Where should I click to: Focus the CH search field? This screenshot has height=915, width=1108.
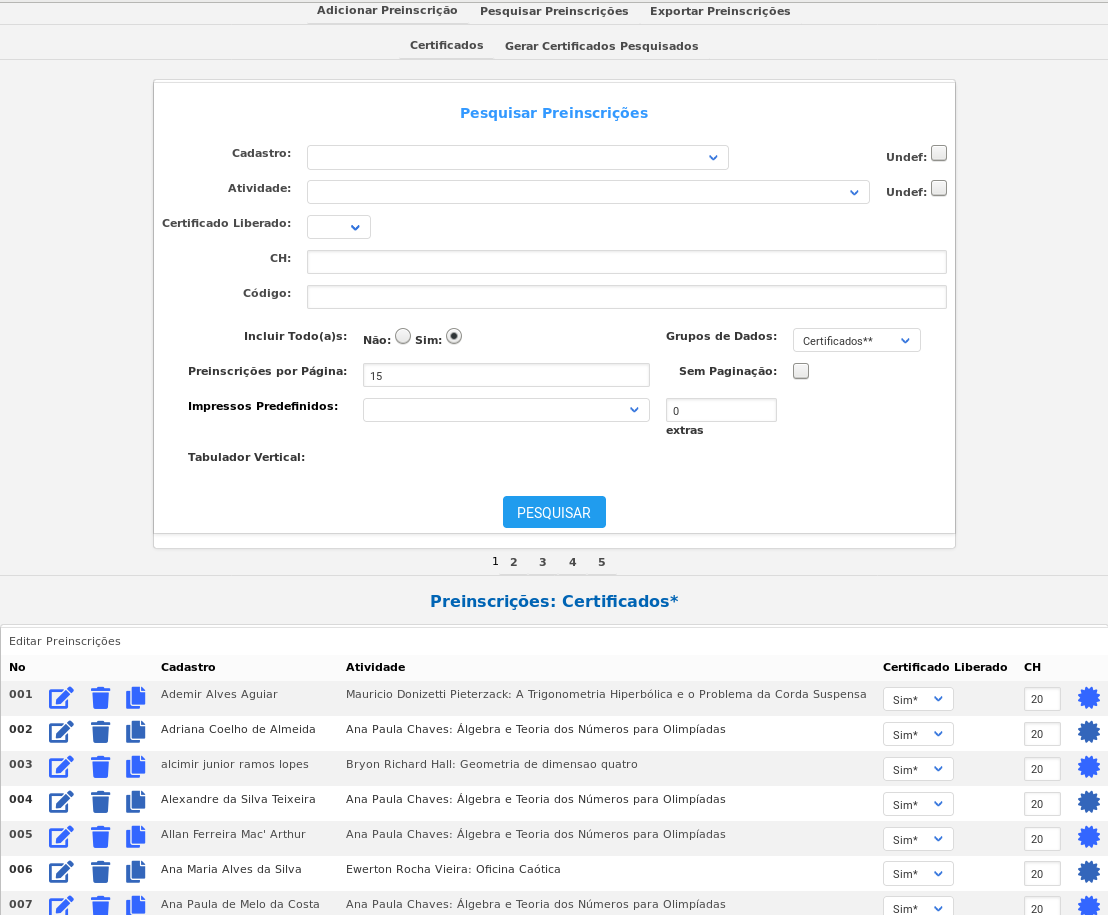(x=626, y=262)
